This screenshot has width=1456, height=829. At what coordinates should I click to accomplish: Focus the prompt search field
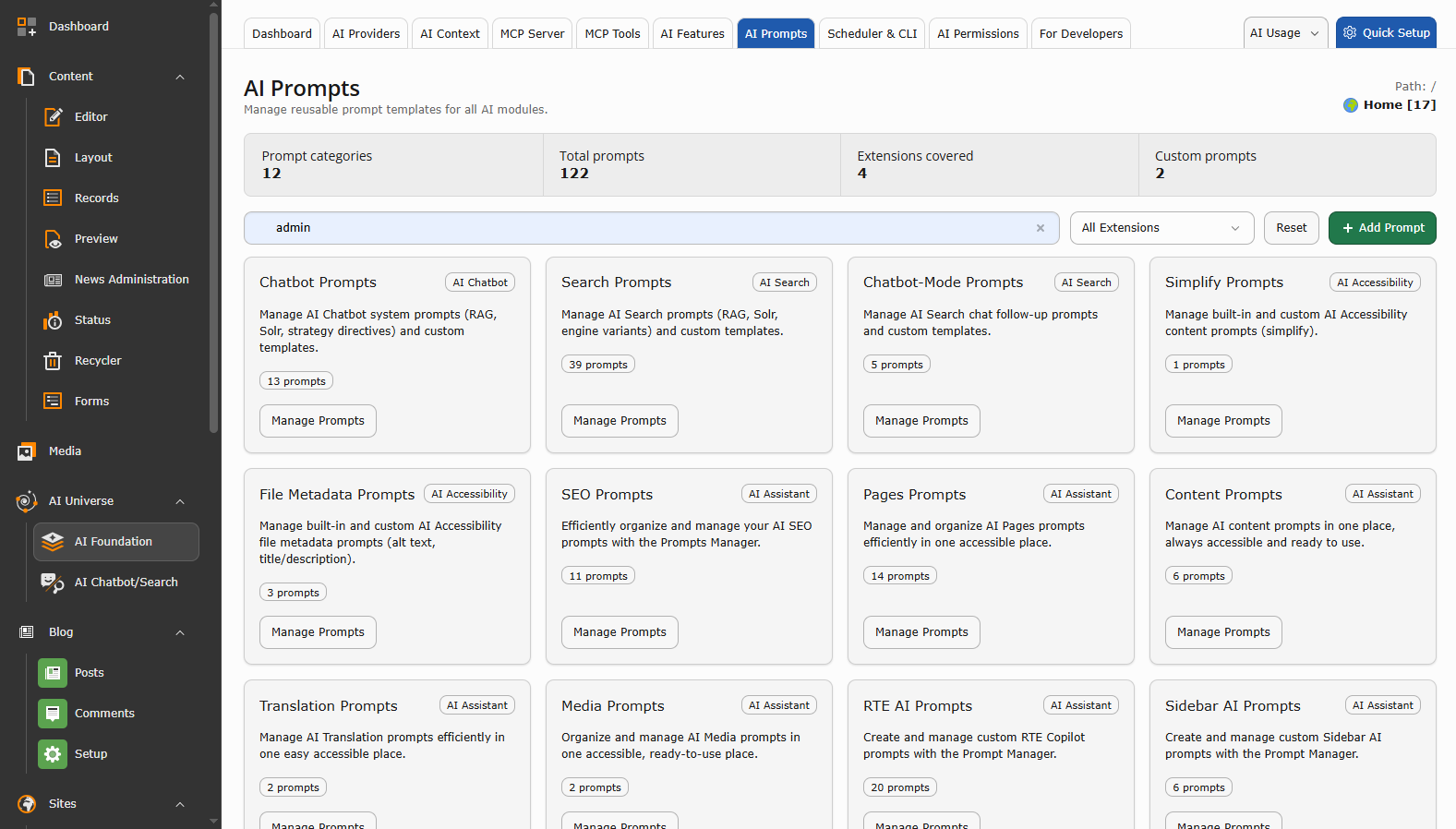(652, 228)
